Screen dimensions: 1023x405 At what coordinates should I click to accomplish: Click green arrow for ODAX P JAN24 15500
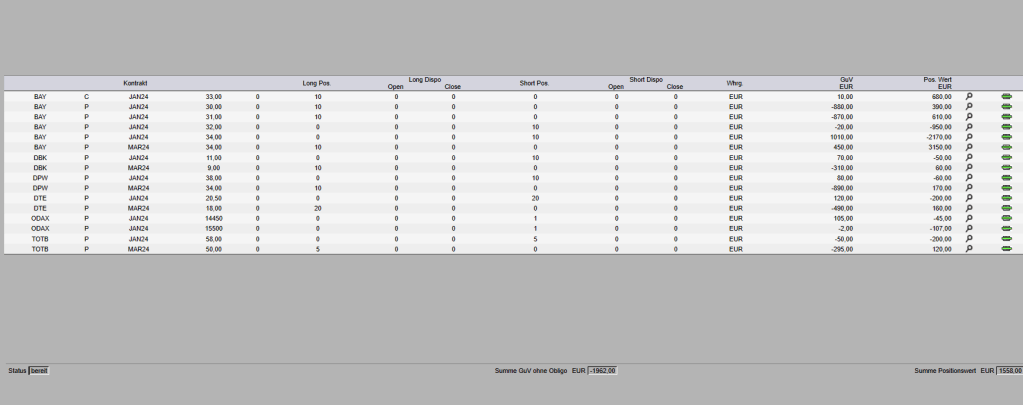pos(1006,228)
